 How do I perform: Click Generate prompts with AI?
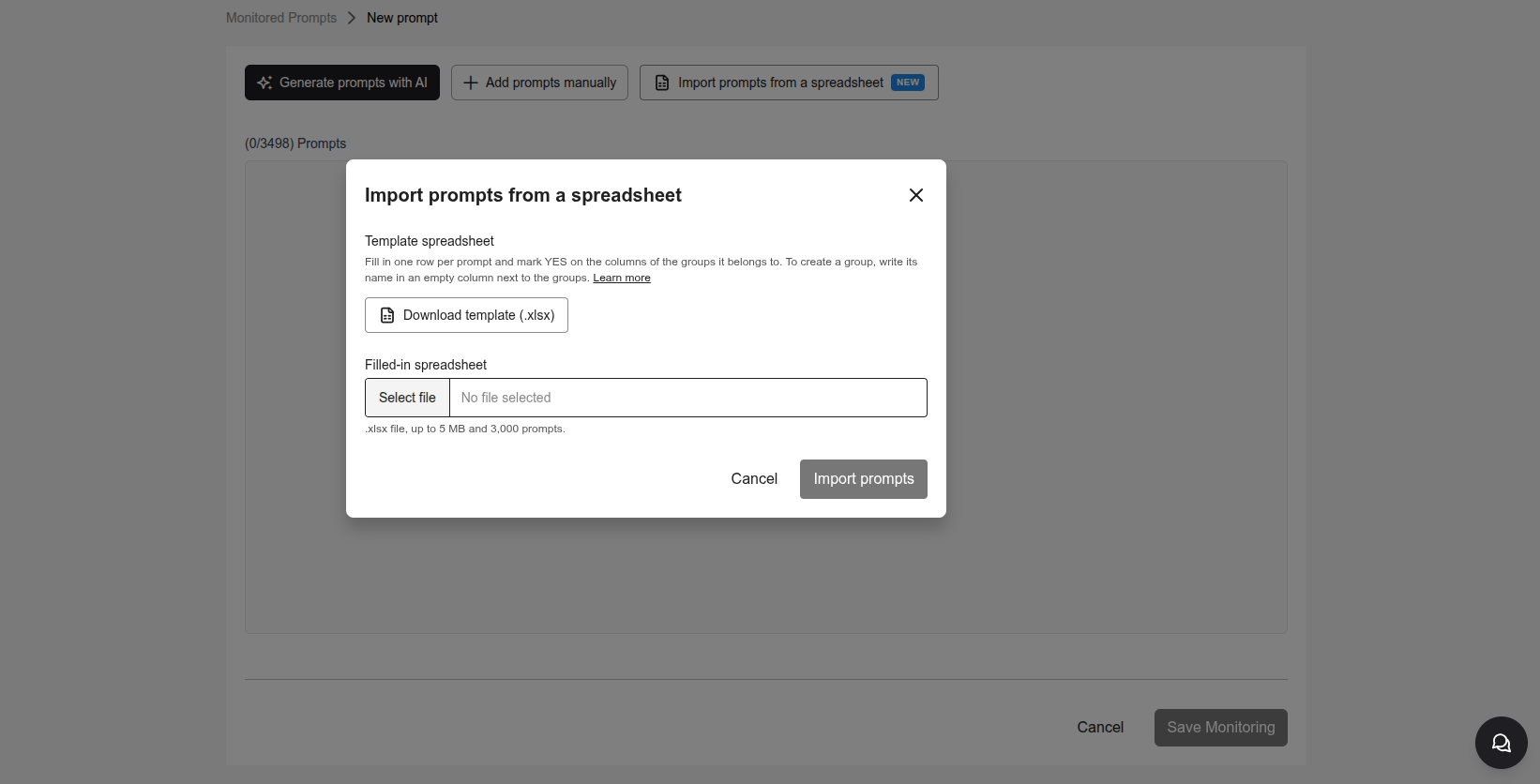click(342, 83)
